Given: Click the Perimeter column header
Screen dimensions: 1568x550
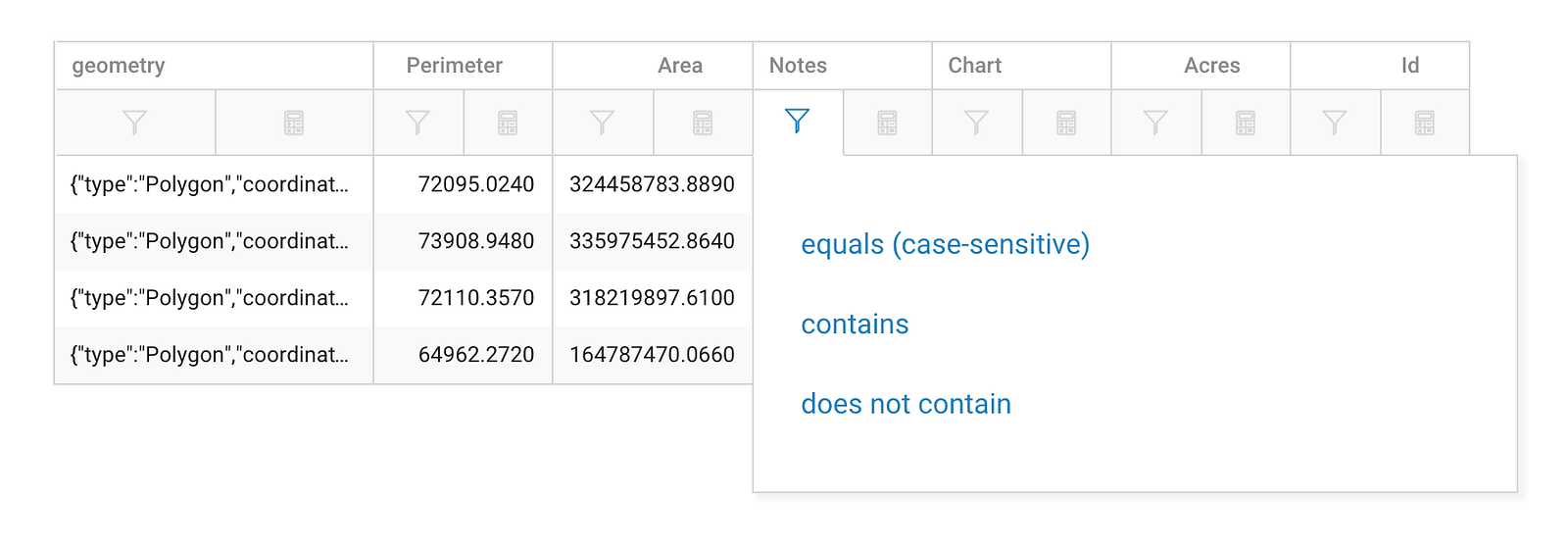Looking at the screenshot, I should point(454,66).
